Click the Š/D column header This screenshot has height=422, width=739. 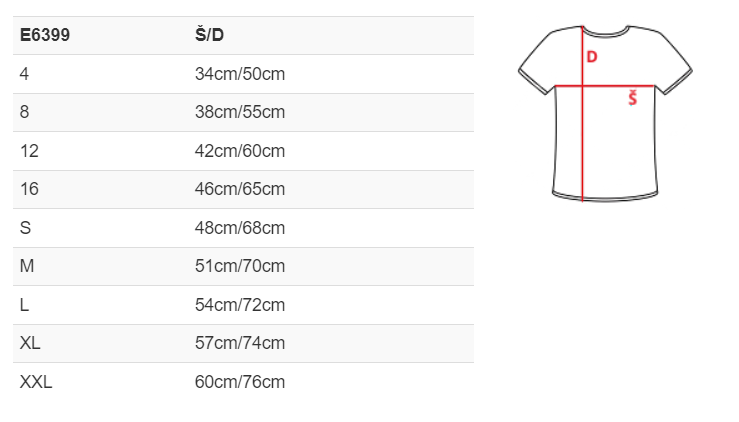pos(209,34)
